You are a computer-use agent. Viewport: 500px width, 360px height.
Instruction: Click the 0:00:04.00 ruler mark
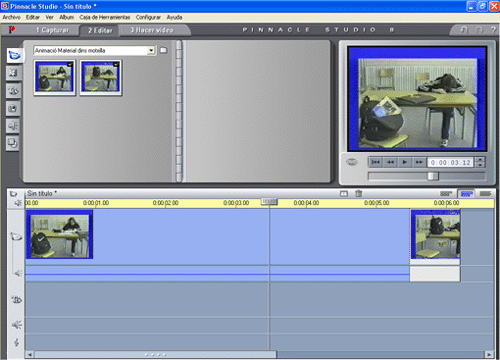click(306, 203)
